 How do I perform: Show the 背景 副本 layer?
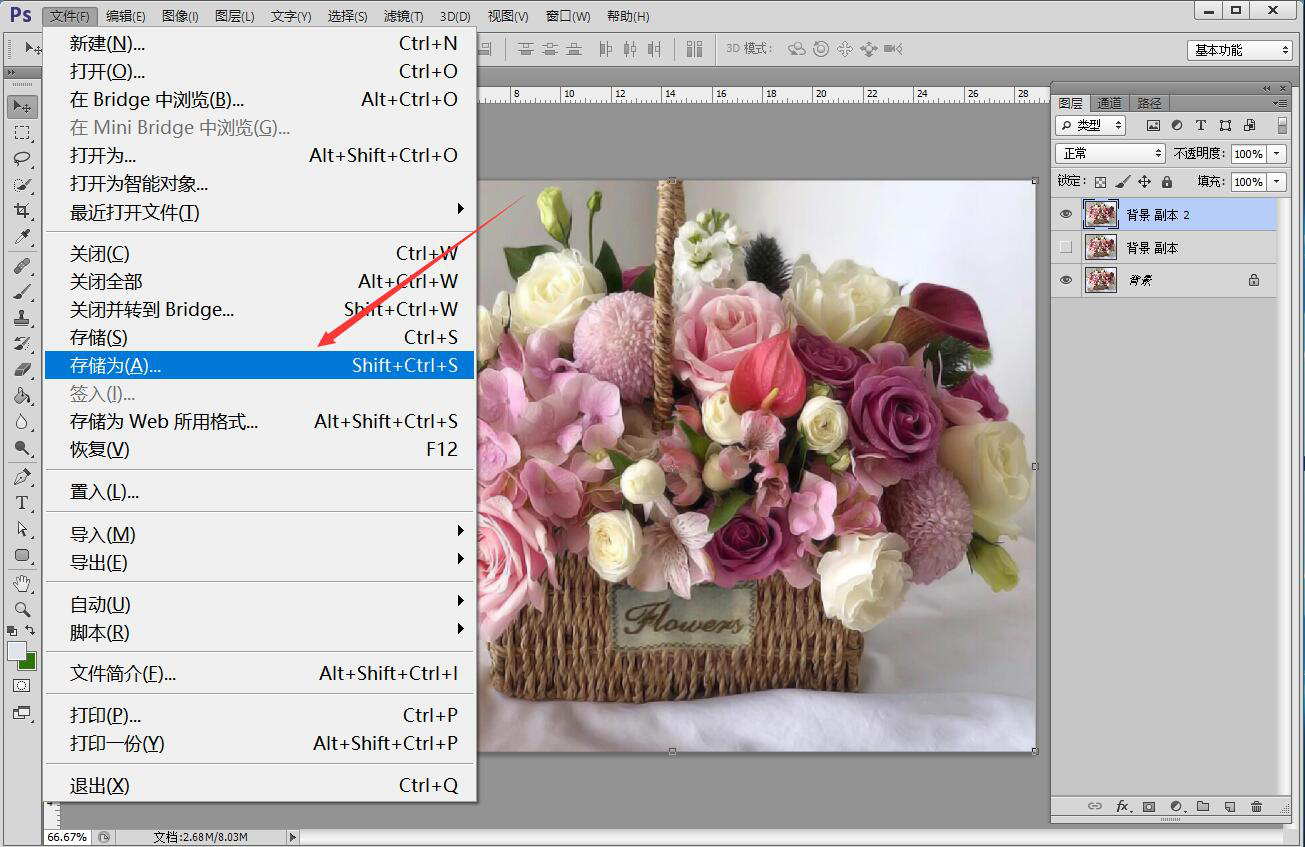[1066, 247]
